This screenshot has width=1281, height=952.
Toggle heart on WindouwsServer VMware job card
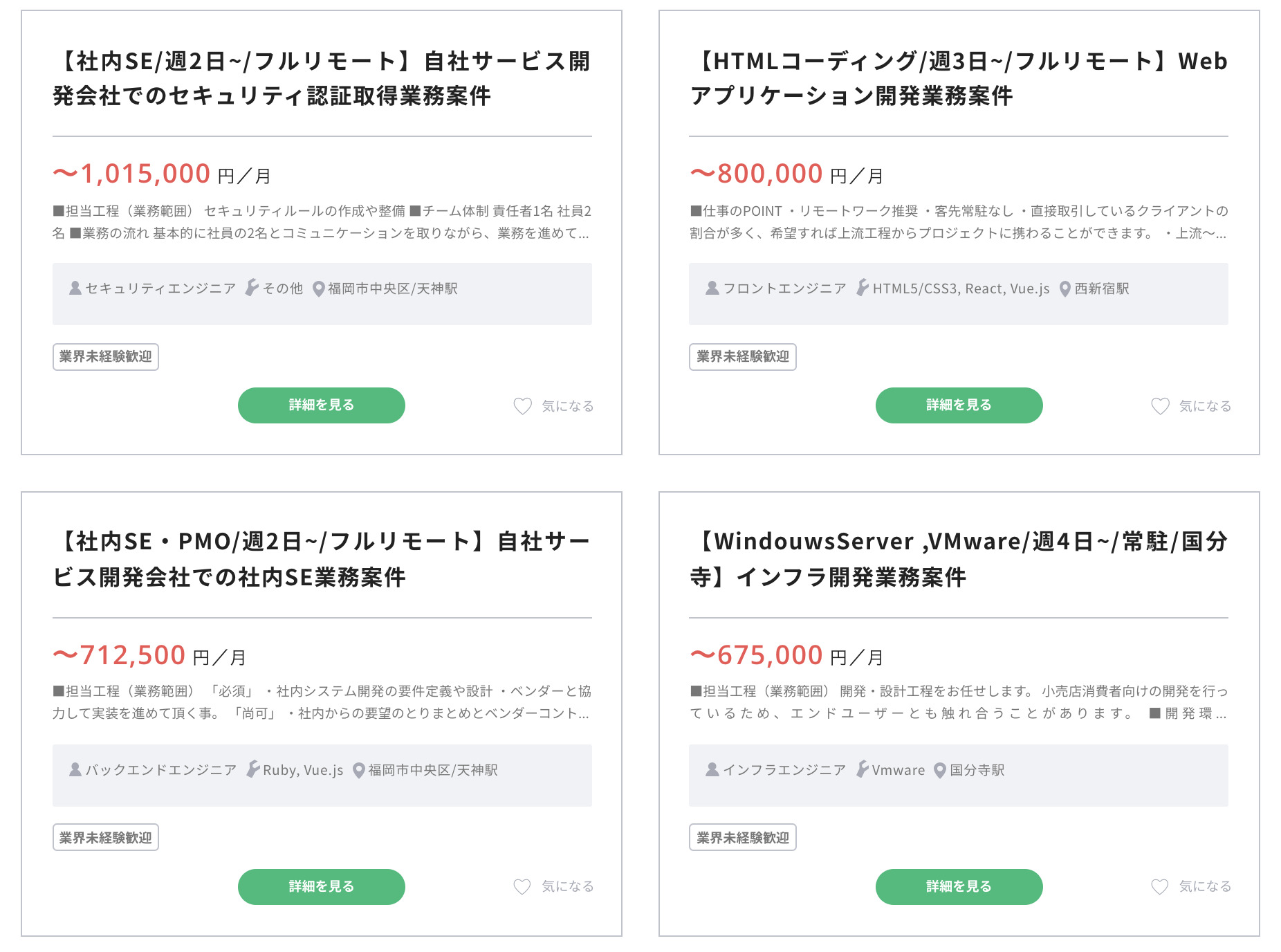[x=1160, y=887]
